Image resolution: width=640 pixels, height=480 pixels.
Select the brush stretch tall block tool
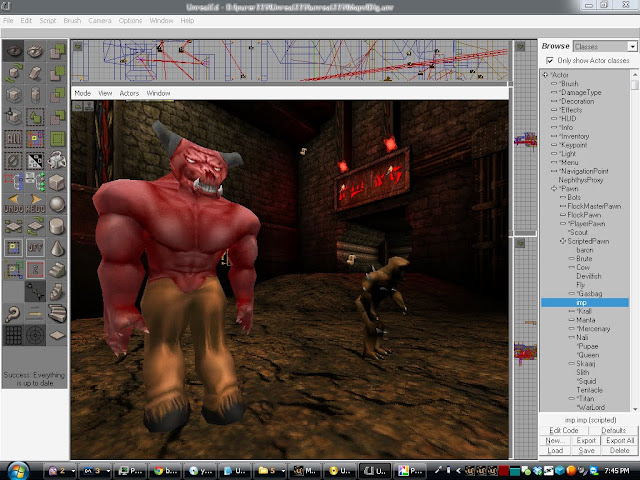(35, 95)
